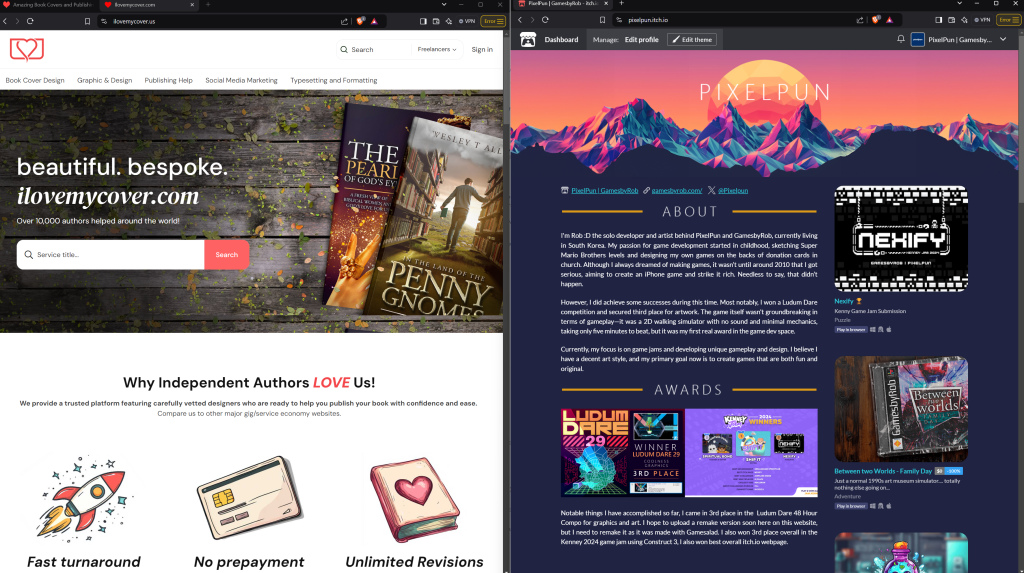1024x573 pixels.
Task: Bookmark the pixelpun.itch.io page
Action: (x=602, y=20)
